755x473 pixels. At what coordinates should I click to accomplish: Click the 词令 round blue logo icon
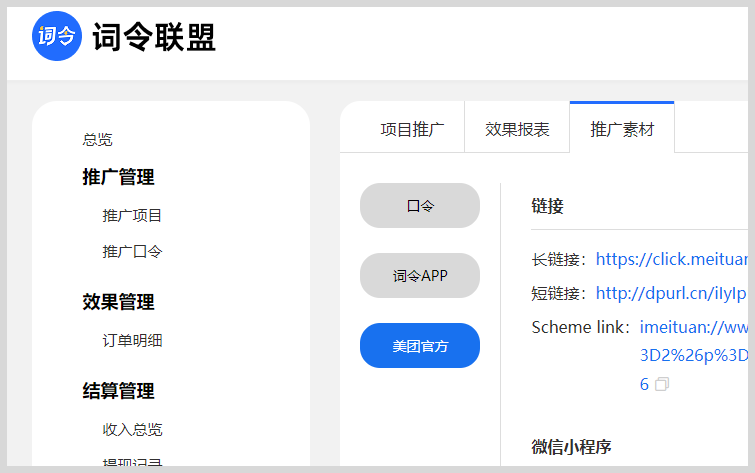coord(57,36)
